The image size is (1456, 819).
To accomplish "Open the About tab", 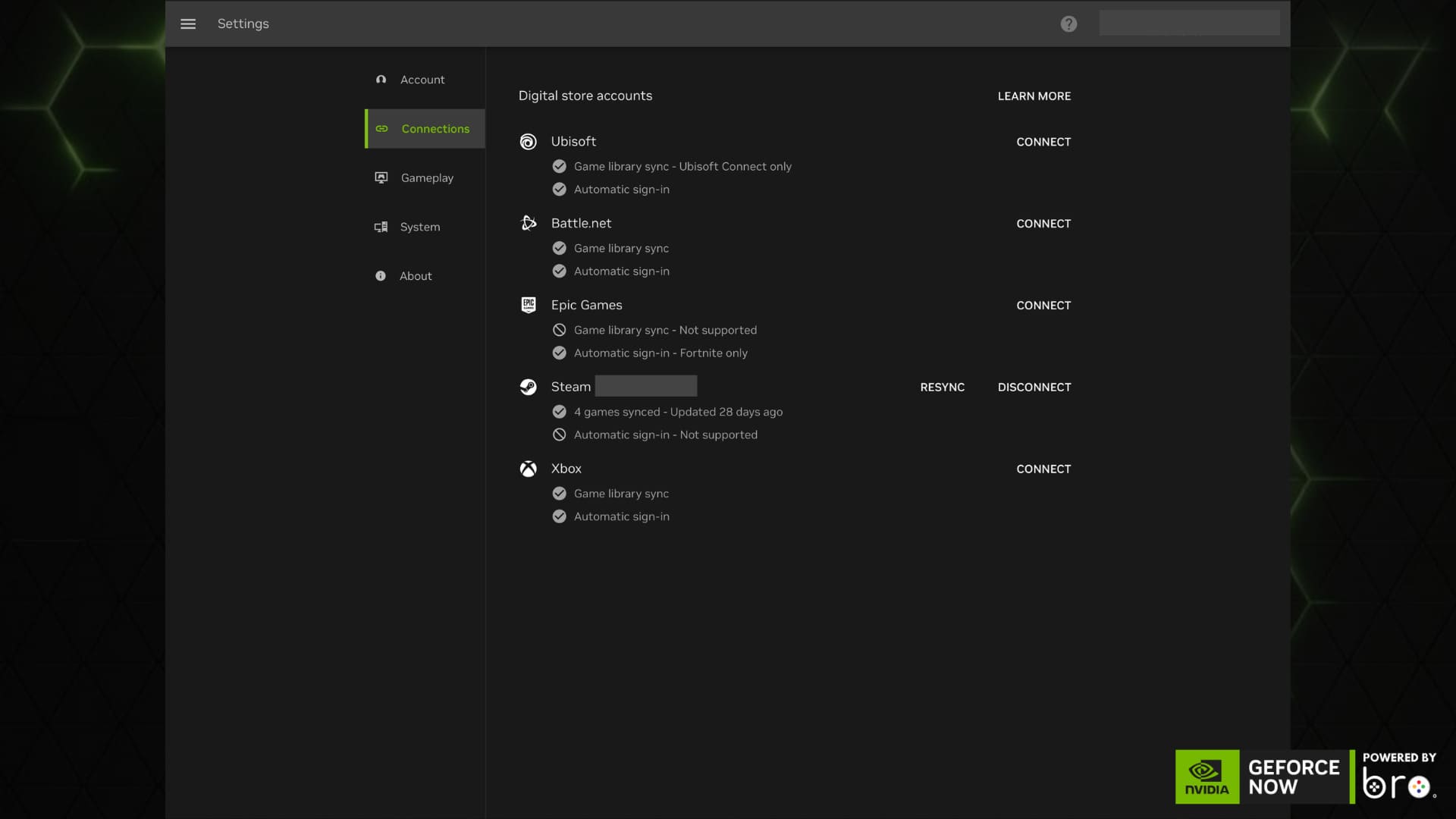I will [425, 276].
